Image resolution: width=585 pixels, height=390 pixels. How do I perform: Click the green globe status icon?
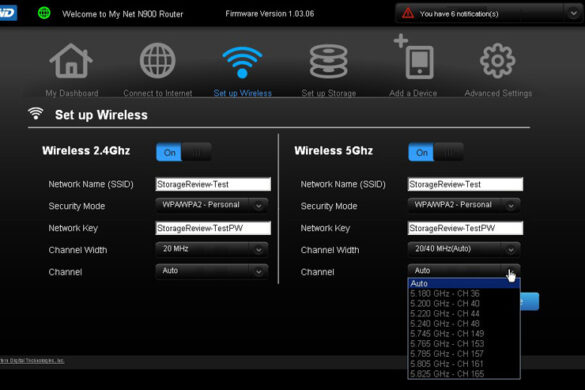(44, 13)
